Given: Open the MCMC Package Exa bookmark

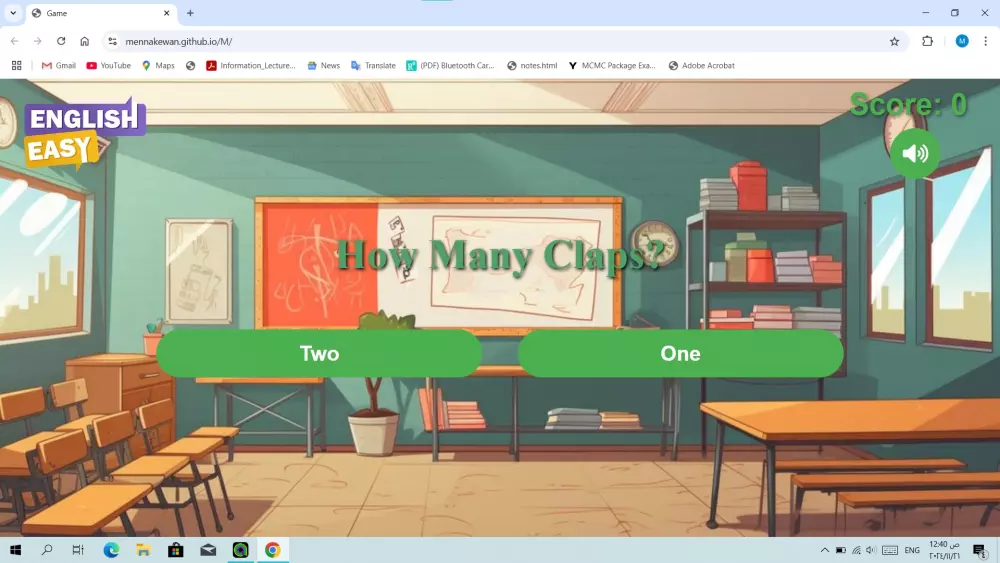Looking at the screenshot, I should coord(612,66).
